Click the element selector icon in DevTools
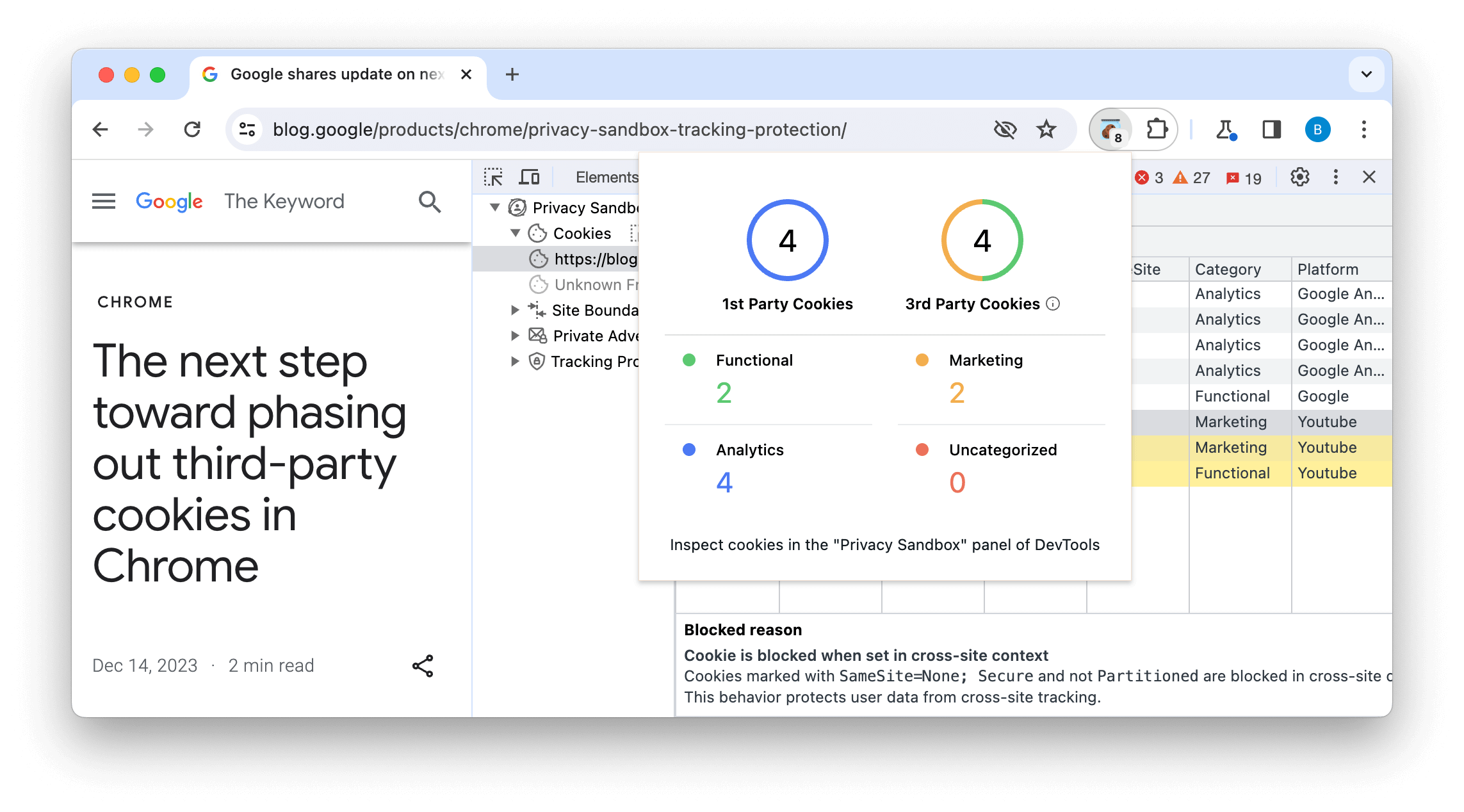 tap(494, 177)
